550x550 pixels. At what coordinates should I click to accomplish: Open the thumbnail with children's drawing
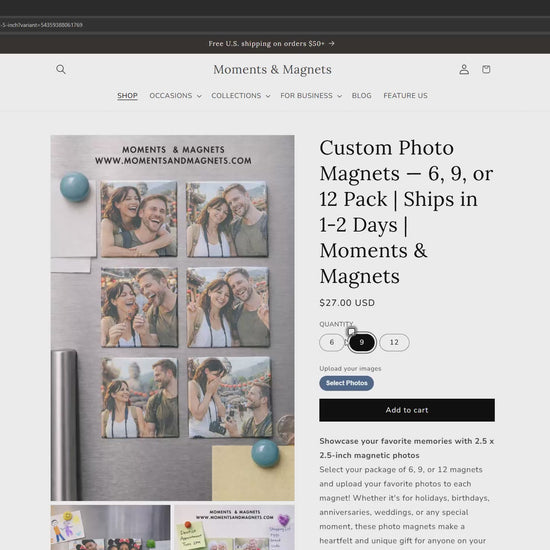coord(110,528)
